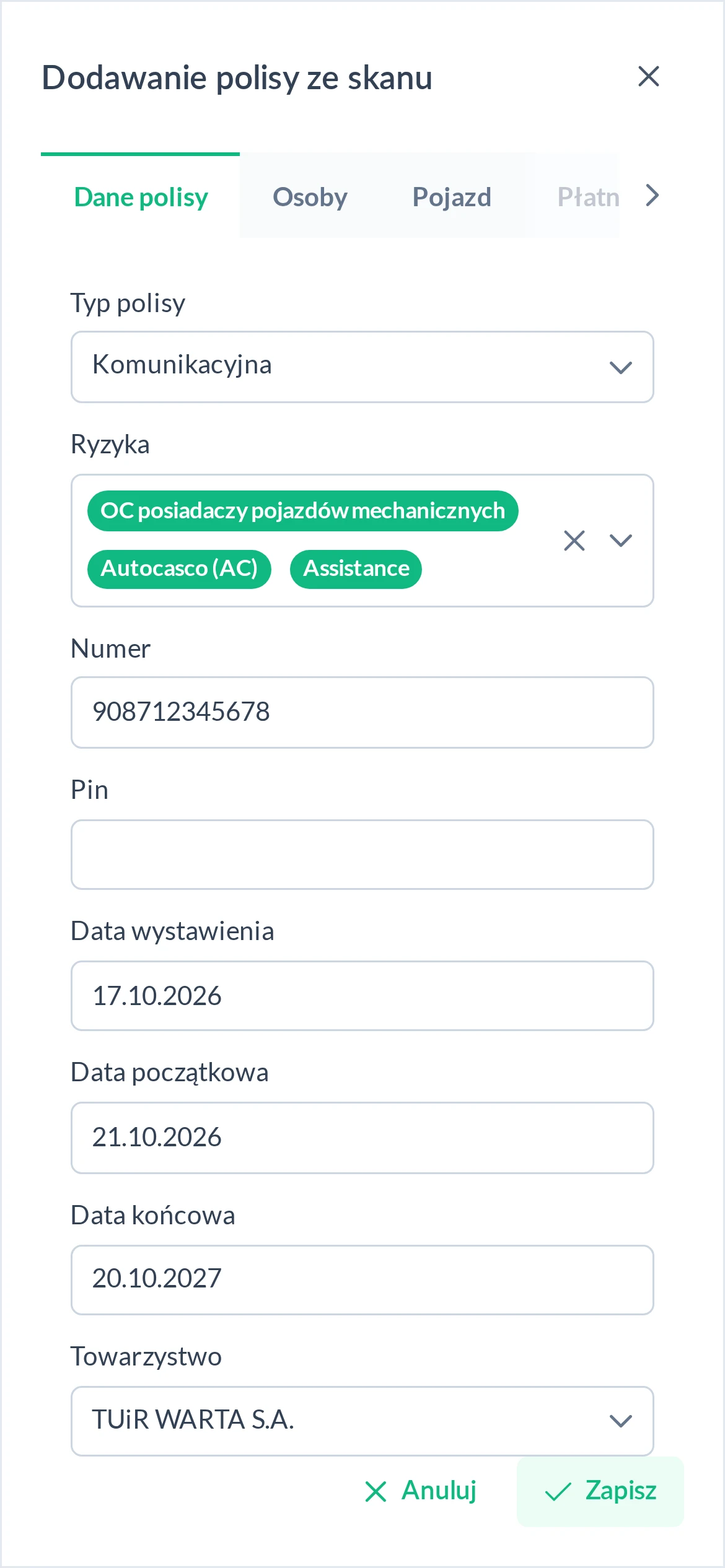The width and height of the screenshot is (725, 1568).
Task: Click the Data końcowa field 20.10.2027
Action: point(362,1279)
